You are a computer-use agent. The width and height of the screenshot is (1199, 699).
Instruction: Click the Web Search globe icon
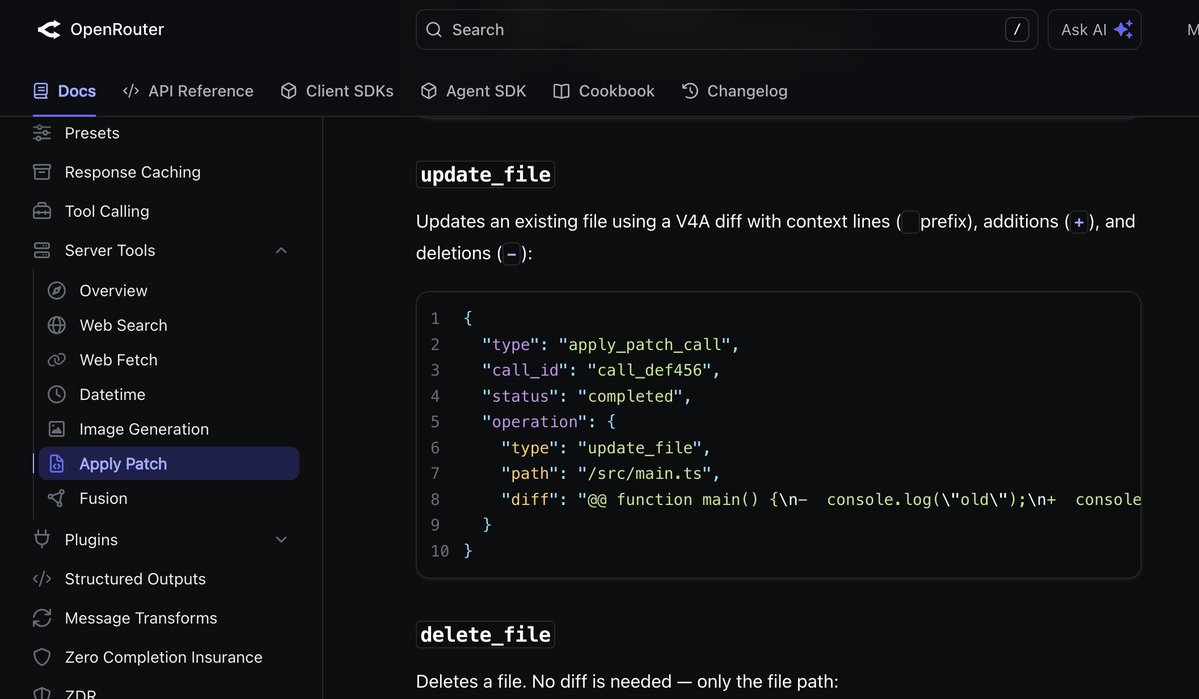[57, 325]
